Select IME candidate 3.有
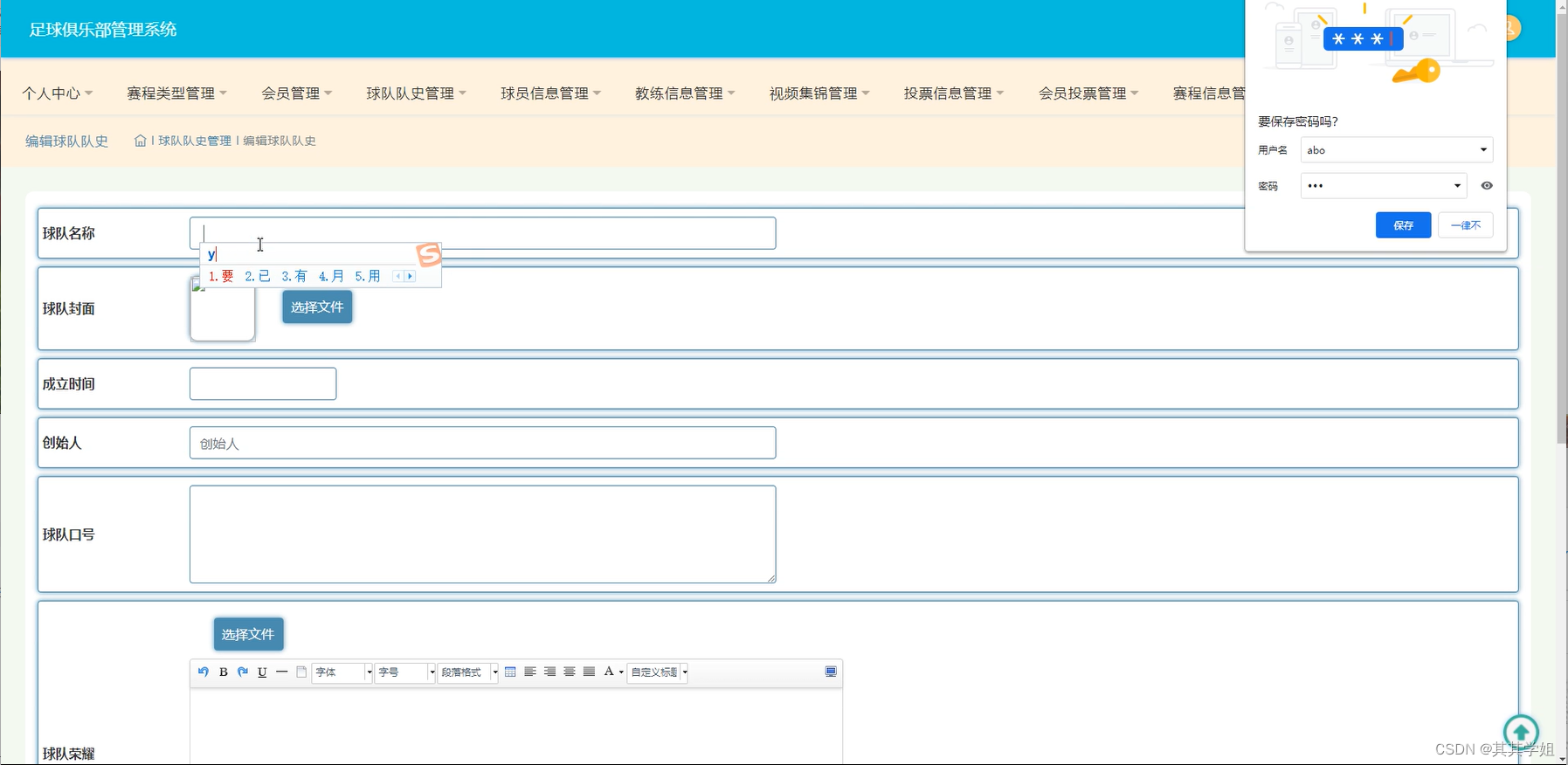The image size is (1568, 765). [294, 276]
